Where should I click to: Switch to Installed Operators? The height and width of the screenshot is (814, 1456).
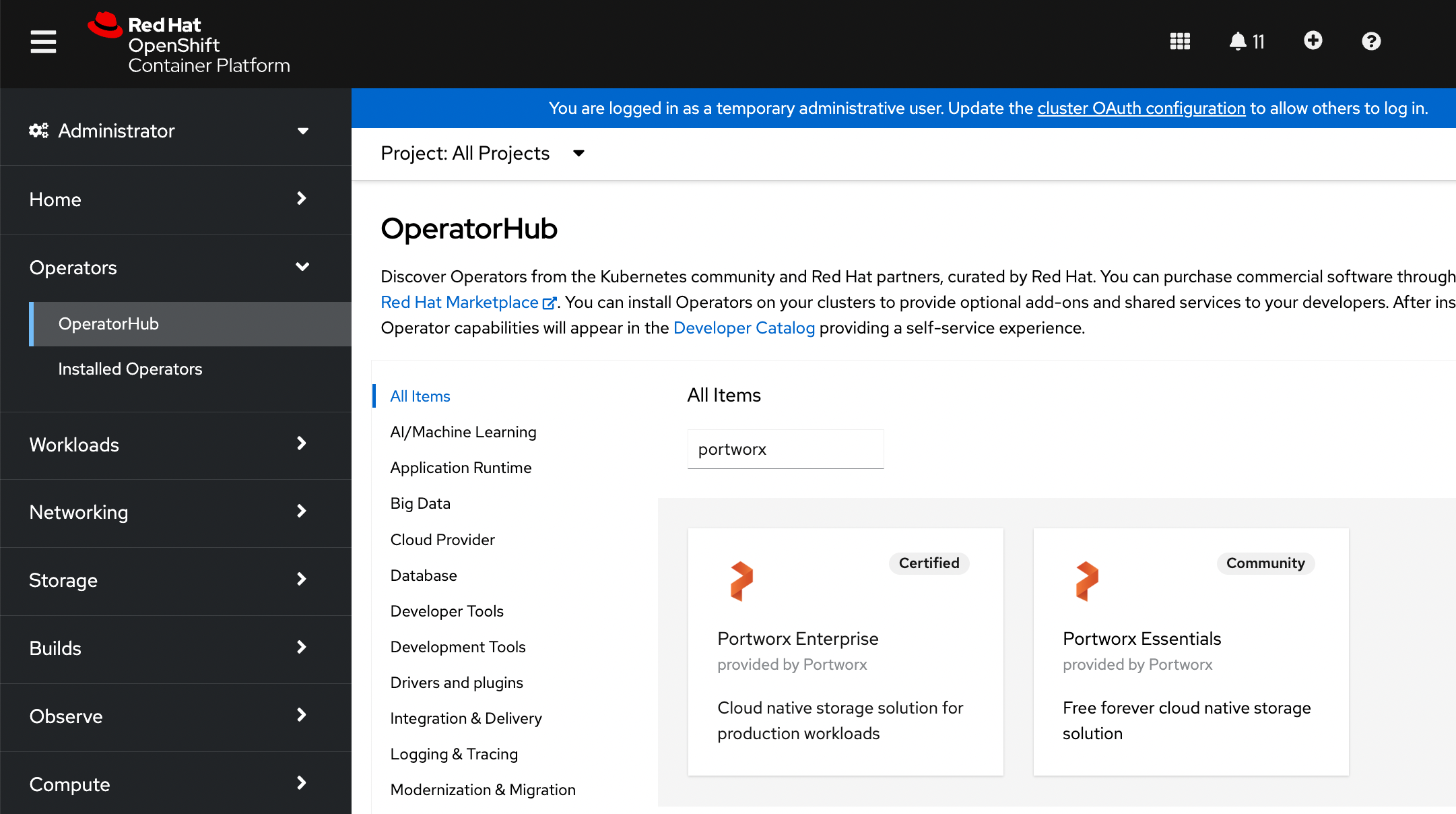pos(130,369)
